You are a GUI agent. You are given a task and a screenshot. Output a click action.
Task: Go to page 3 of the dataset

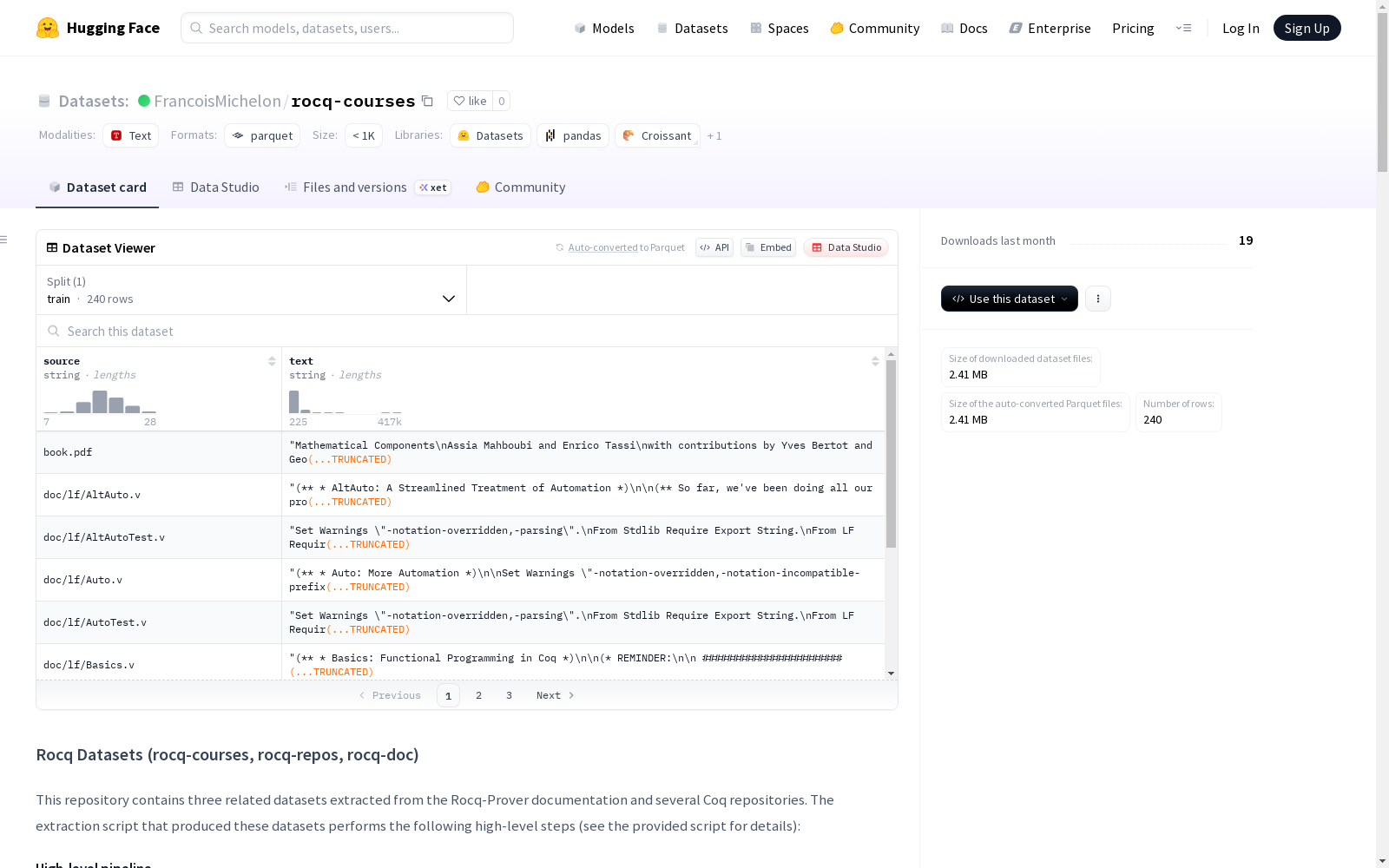[x=509, y=695]
